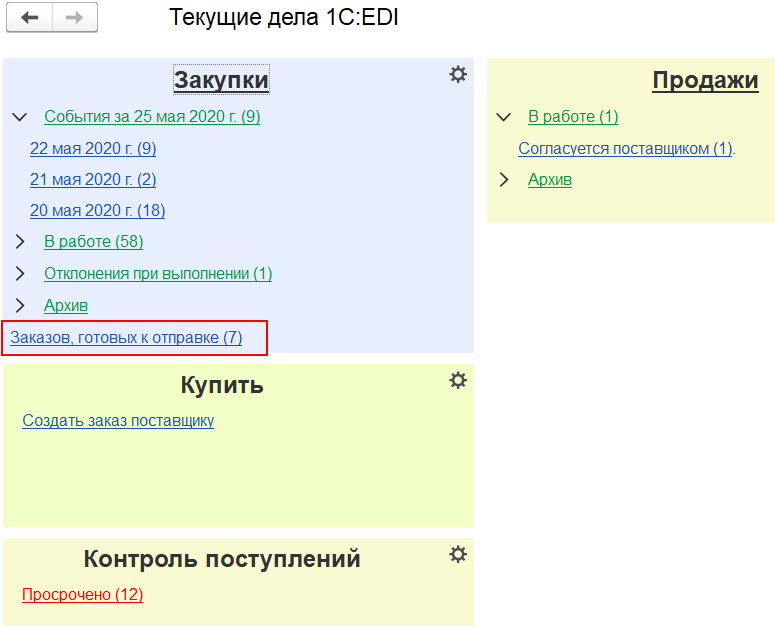Expand the Архив group in Продажи
The height and width of the screenshot is (626, 775).
pos(504,179)
